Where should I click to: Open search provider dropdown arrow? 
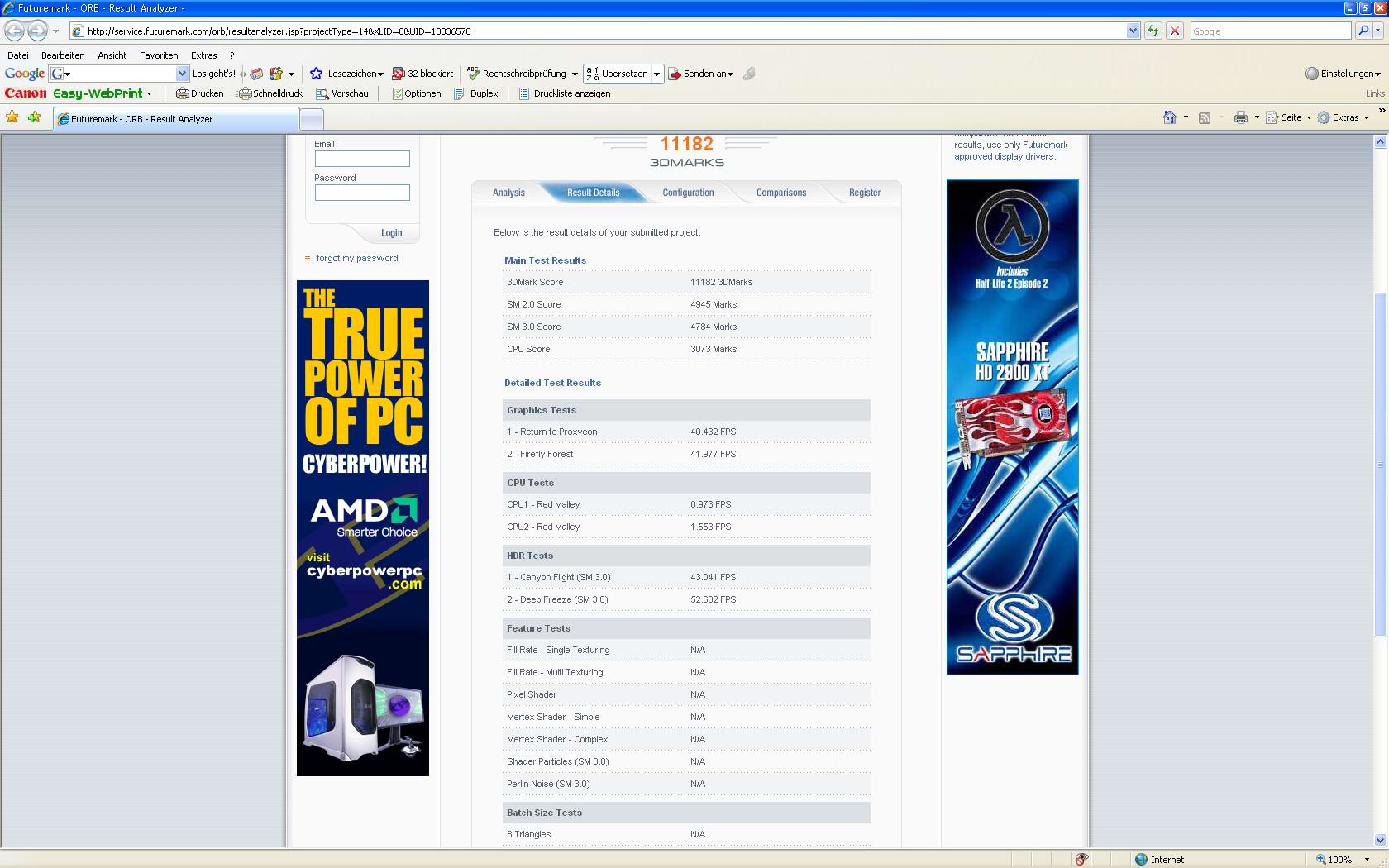1378,31
